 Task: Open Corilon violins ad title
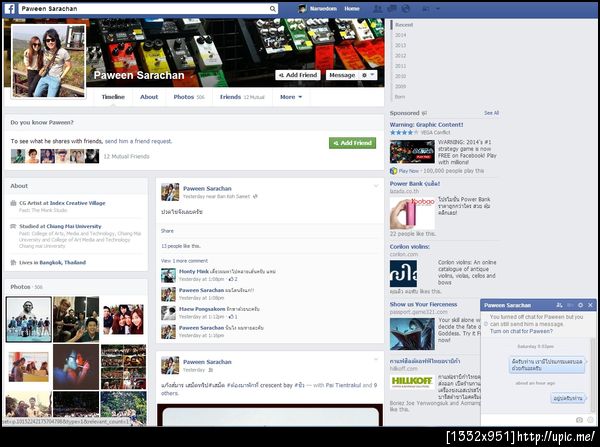(x=409, y=247)
